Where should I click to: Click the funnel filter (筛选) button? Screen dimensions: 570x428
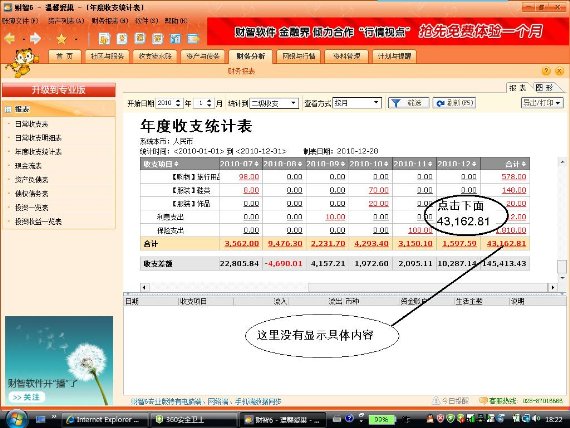click(x=409, y=103)
